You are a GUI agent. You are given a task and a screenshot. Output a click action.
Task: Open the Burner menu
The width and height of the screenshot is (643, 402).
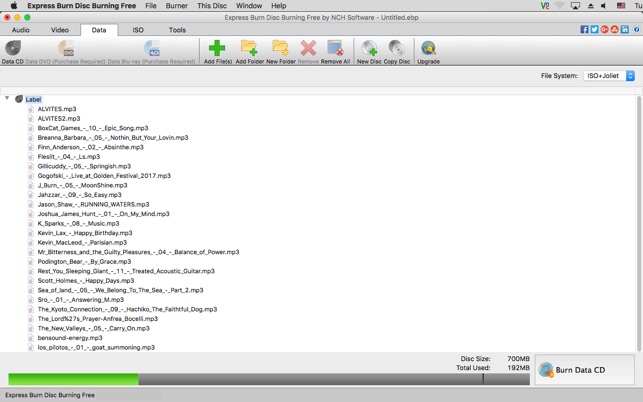click(x=176, y=6)
